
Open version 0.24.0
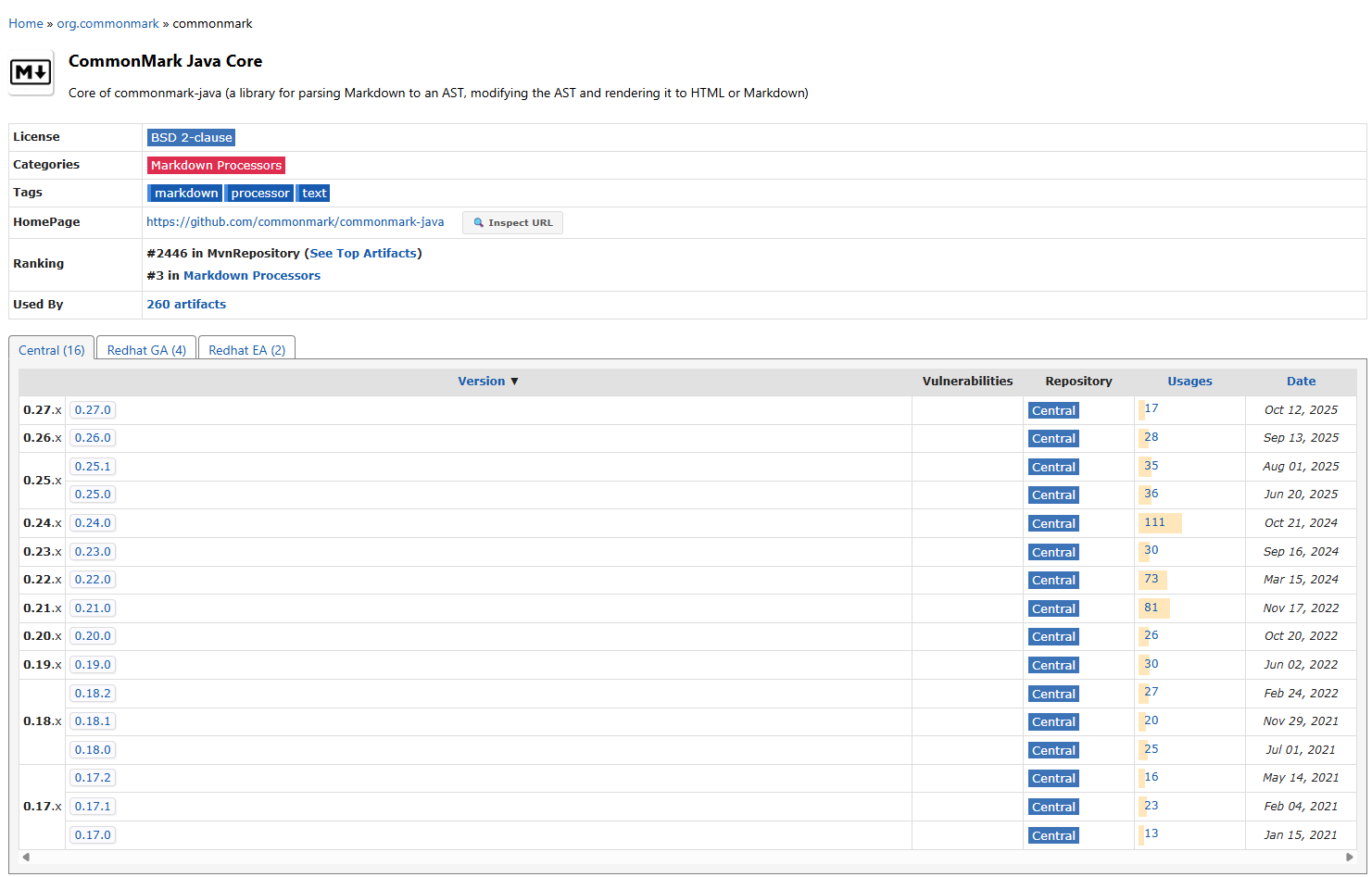point(93,522)
